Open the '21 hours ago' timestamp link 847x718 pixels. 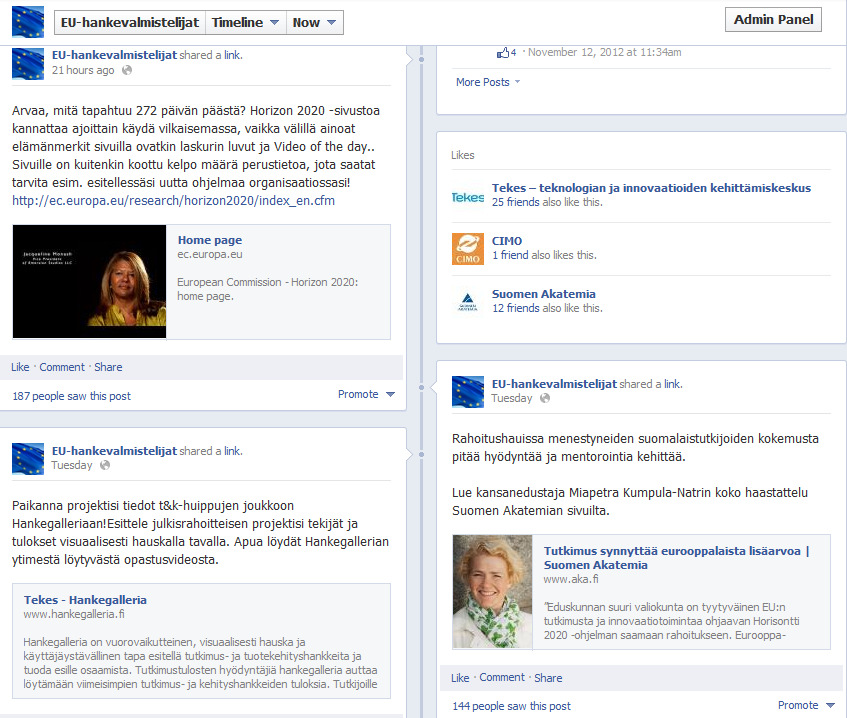tap(83, 70)
